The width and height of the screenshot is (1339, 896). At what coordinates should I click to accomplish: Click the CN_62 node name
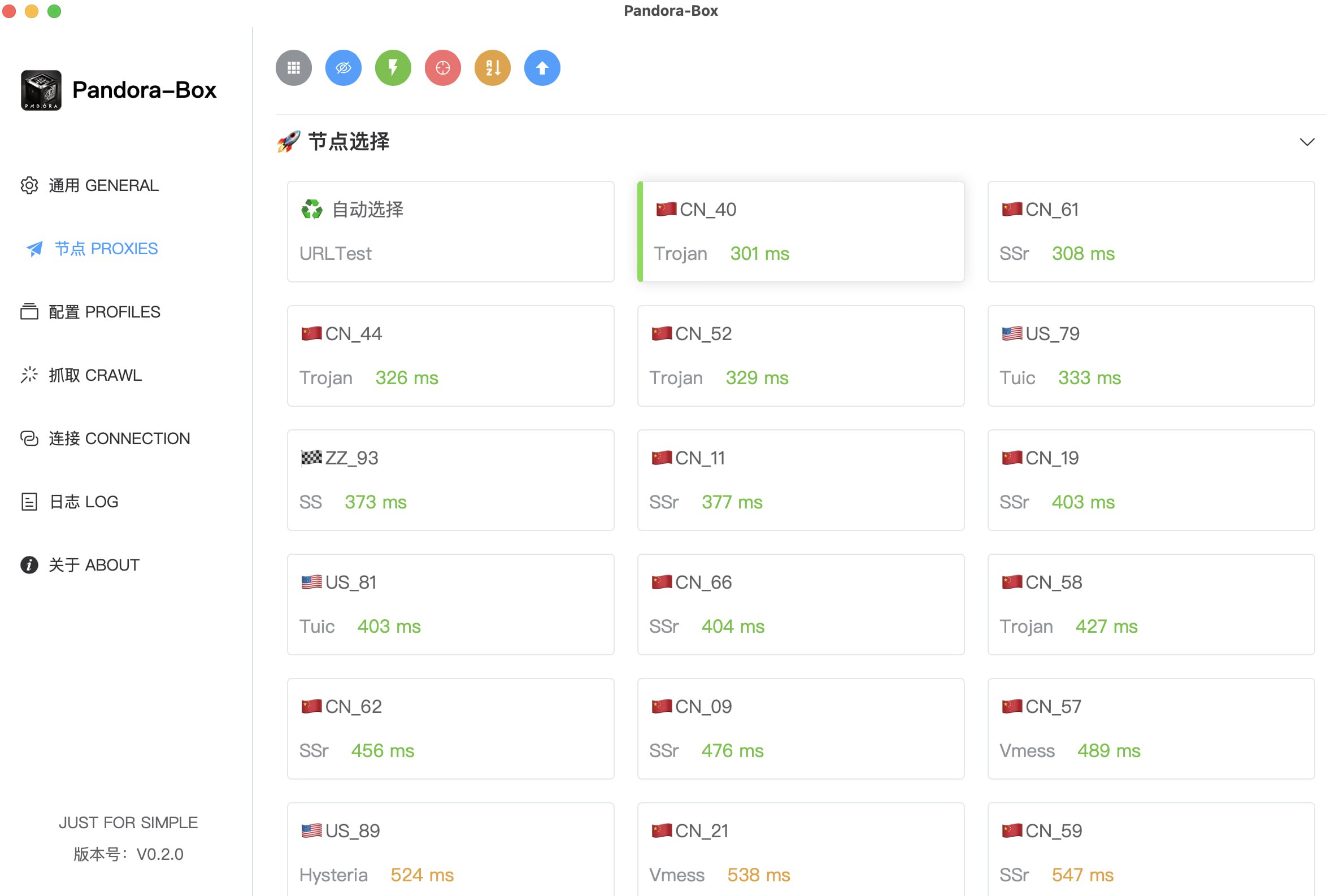tap(353, 707)
